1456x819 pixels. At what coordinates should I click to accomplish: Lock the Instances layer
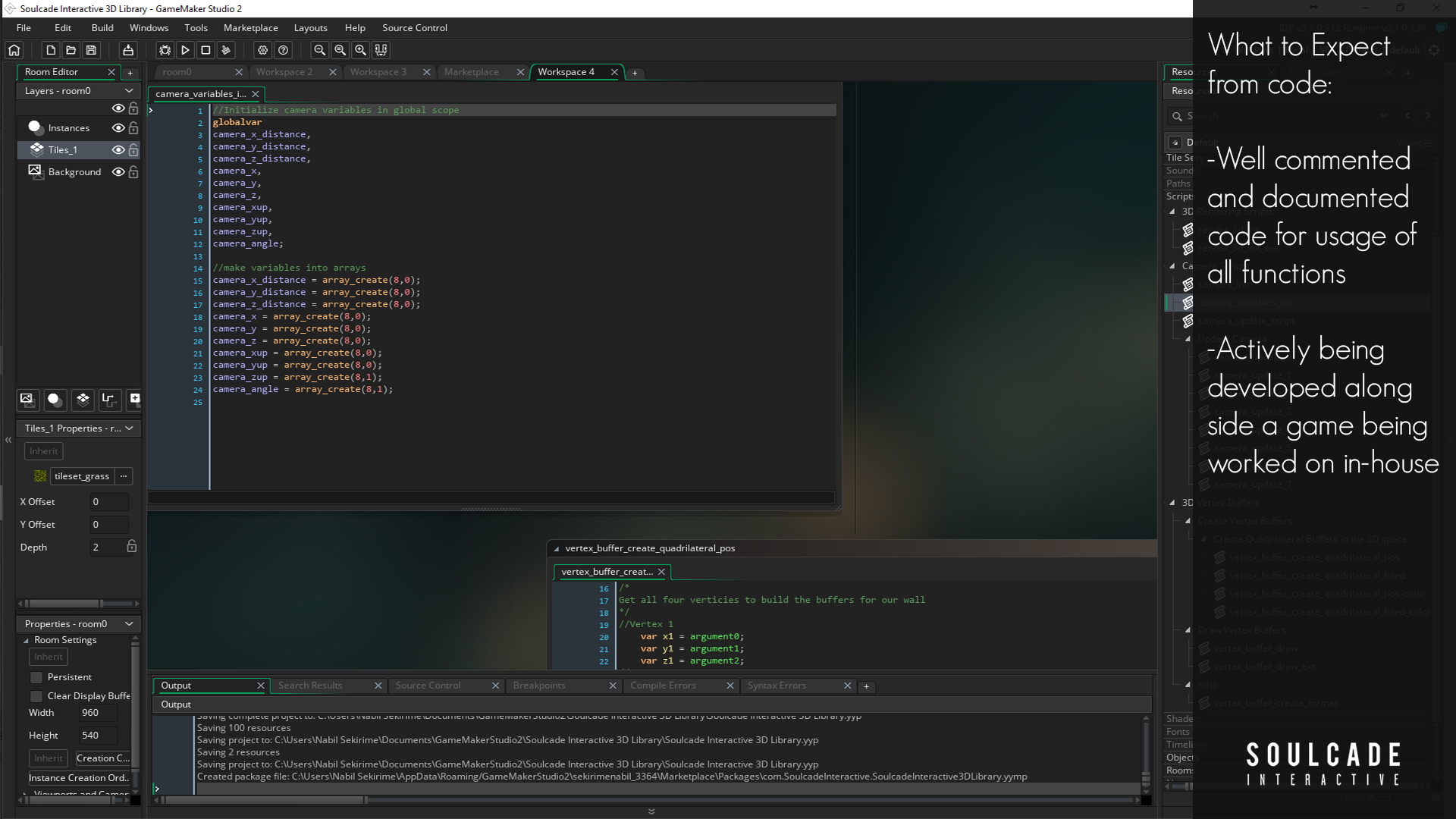[133, 128]
